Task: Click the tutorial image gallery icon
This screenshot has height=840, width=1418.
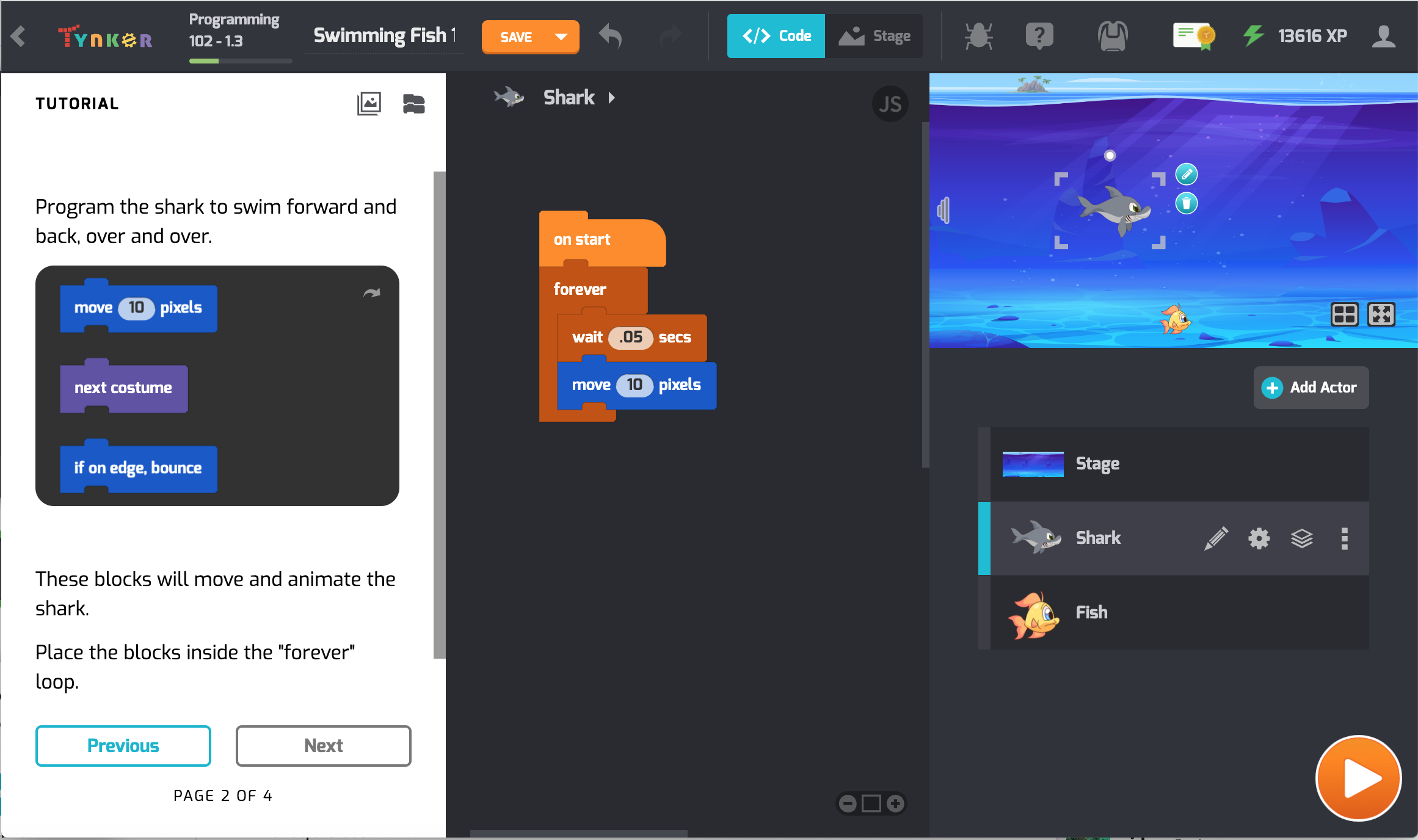Action: coord(369,104)
